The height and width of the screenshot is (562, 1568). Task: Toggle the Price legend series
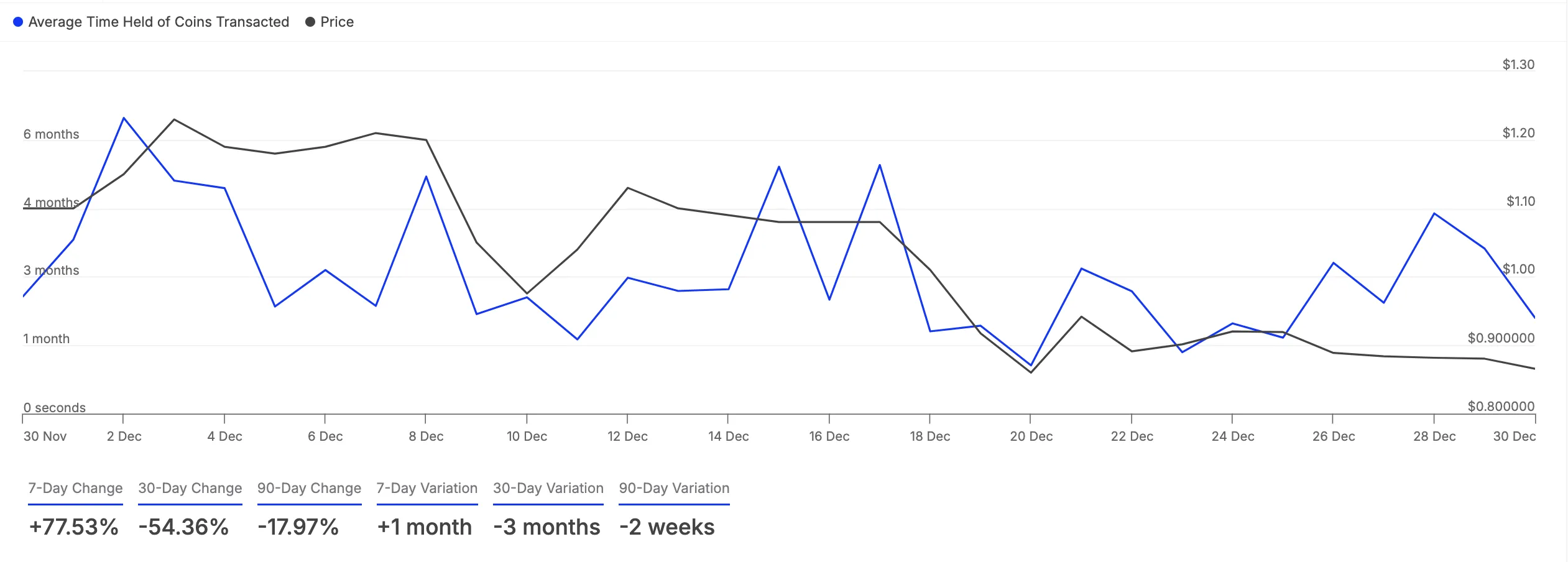coord(330,22)
